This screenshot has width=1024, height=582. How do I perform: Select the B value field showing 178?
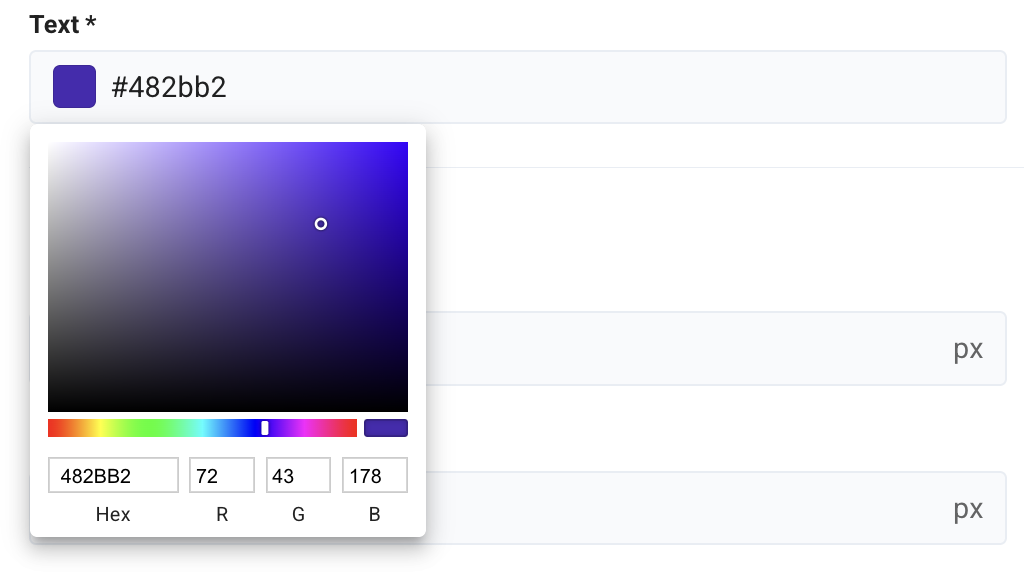pos(374,476)
